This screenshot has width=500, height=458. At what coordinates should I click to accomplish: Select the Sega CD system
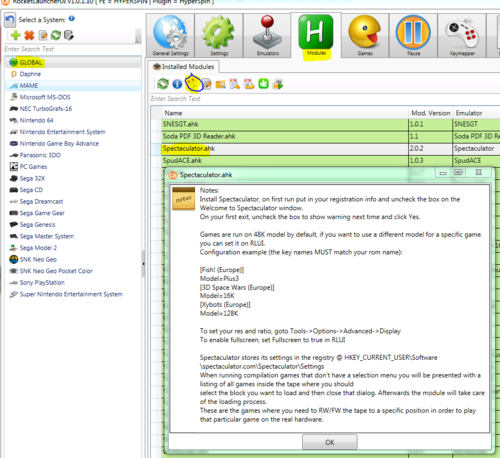tap(73, 190)
